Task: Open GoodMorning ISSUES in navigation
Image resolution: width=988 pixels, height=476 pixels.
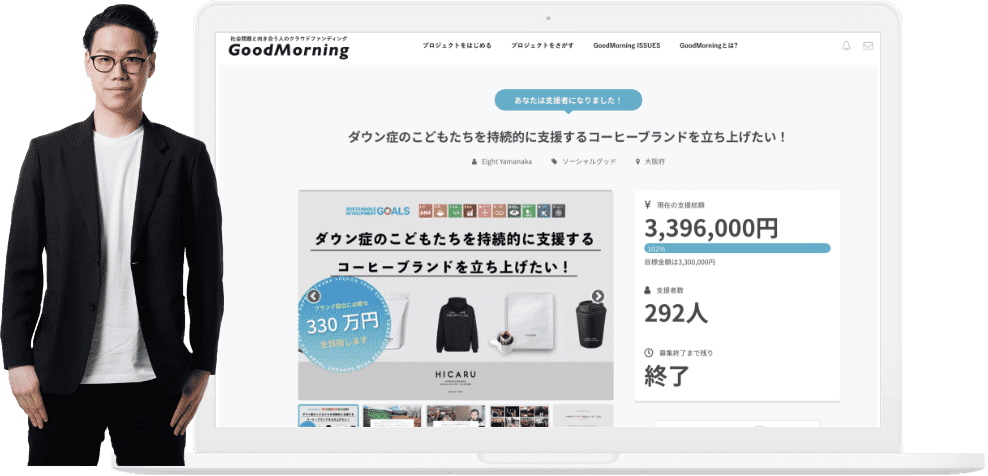Action: (x=627, y=45)
